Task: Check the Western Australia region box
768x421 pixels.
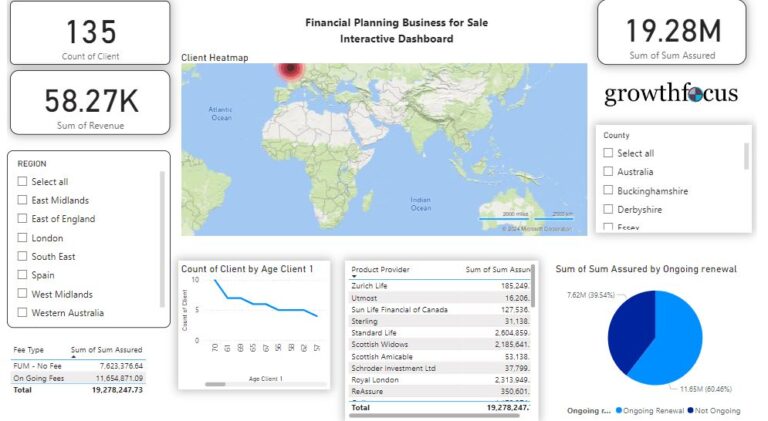Action: click(x=22, y=313)
